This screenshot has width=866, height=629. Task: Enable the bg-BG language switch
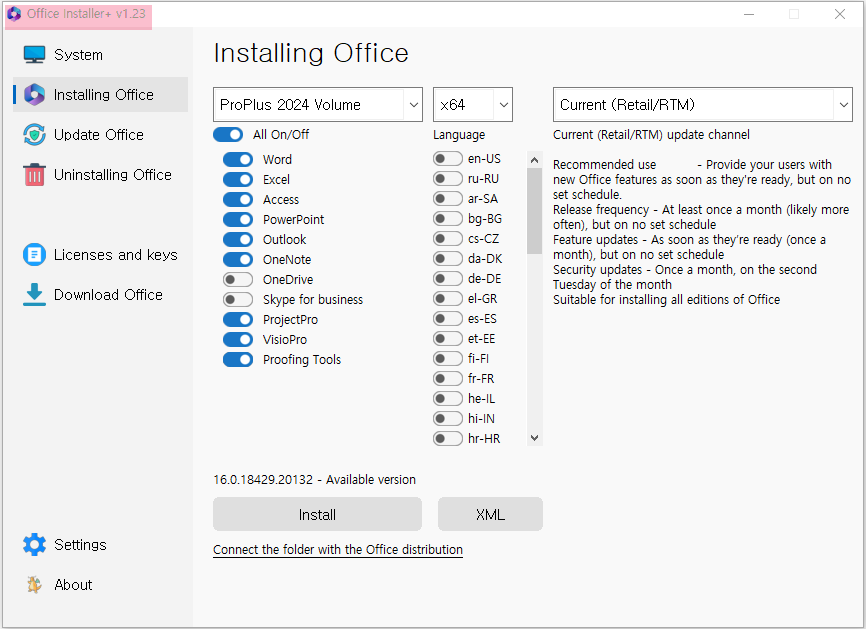point(448,219)
